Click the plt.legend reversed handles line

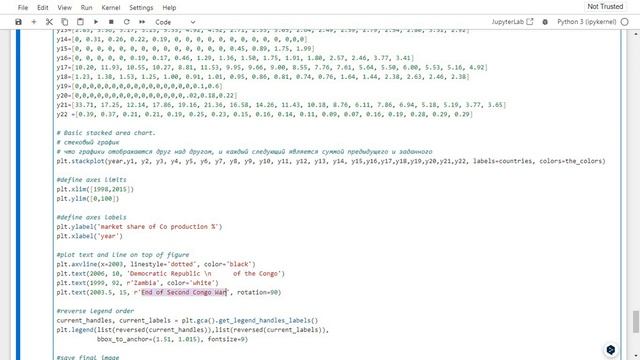pos(193,330)
